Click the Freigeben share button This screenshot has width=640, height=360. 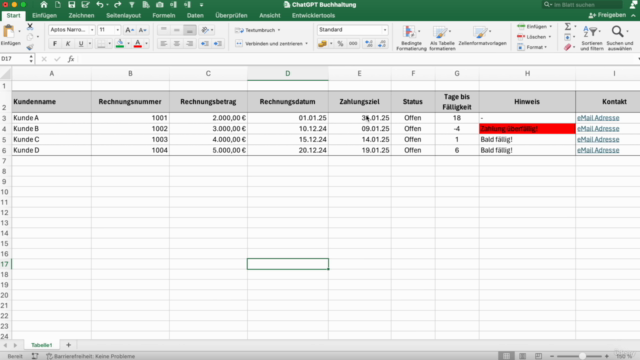point(607,15)
